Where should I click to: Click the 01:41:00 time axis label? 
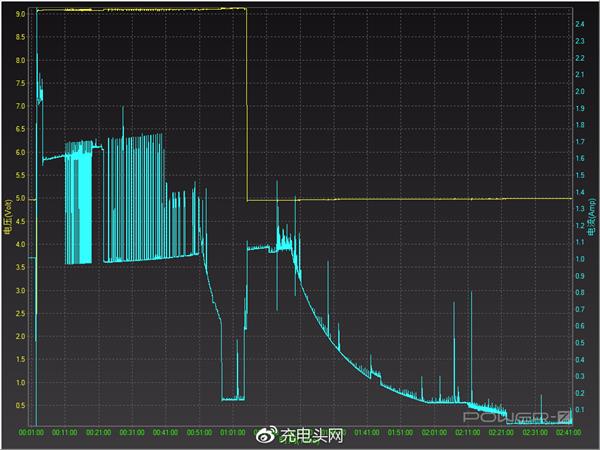click(367, 433)
